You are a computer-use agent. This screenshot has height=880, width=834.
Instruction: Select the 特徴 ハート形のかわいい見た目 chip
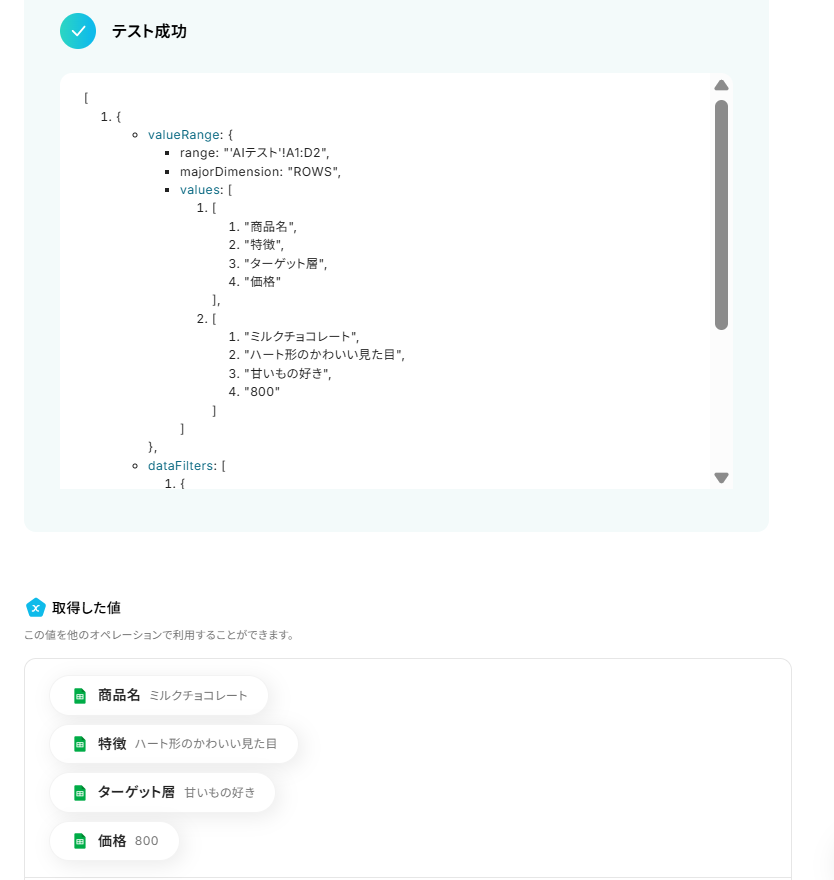pos(174,744)
